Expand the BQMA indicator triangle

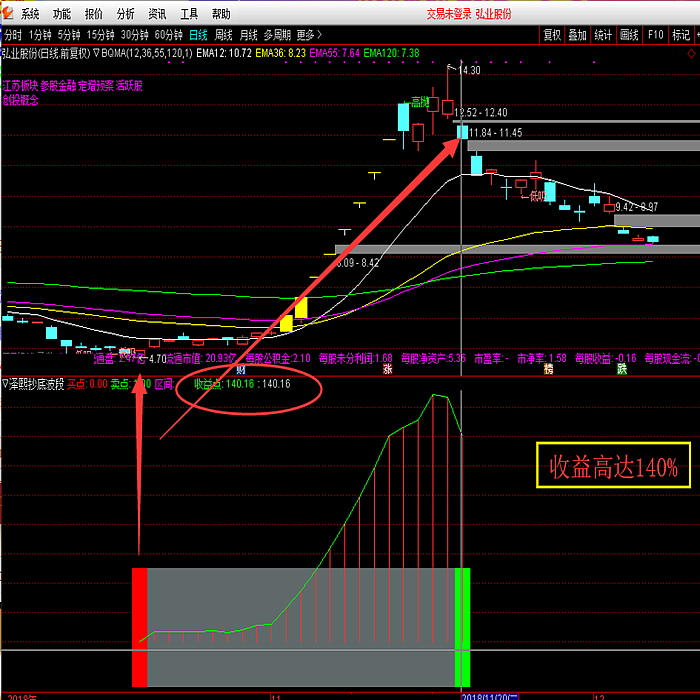[96, 54]
